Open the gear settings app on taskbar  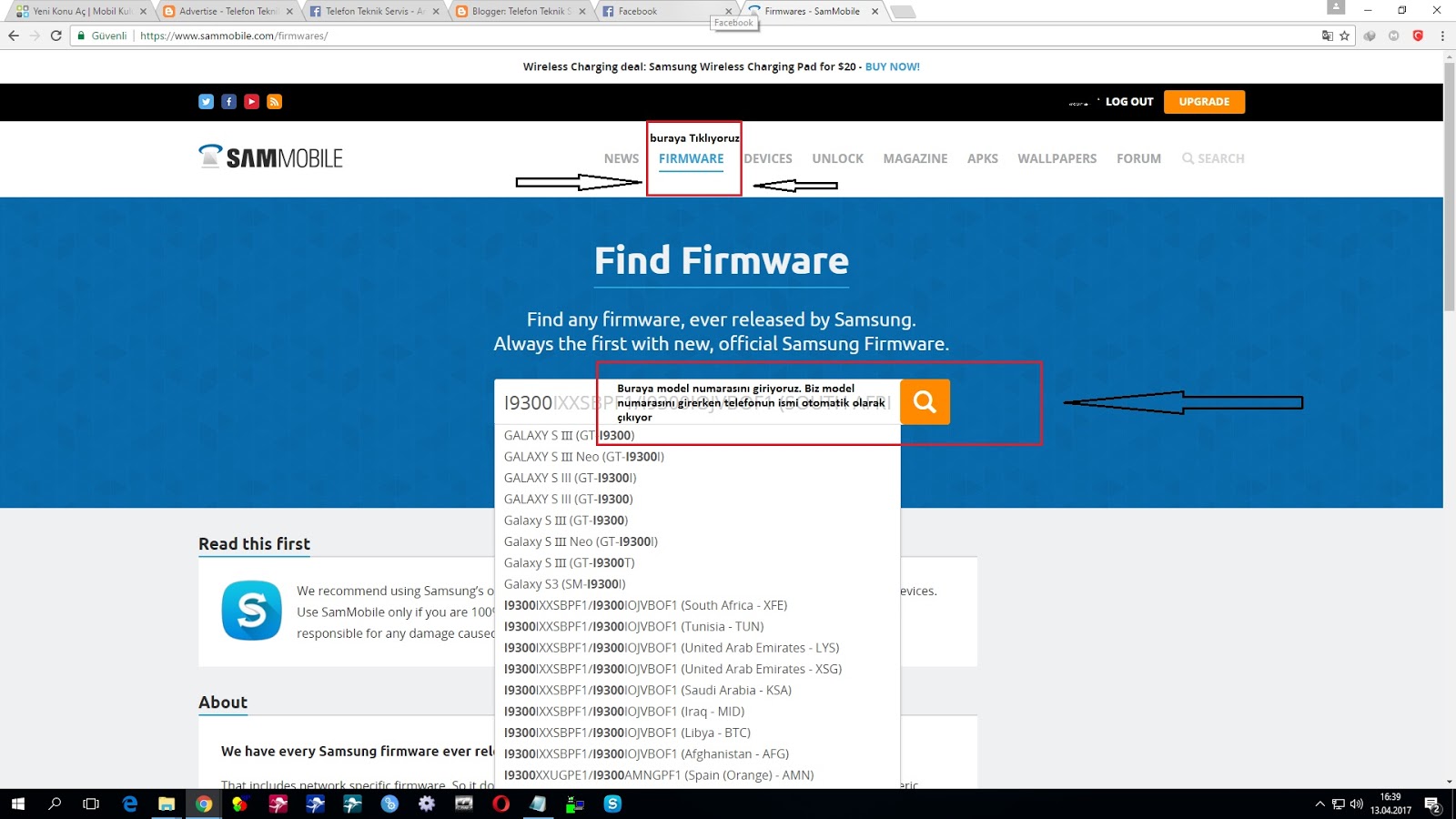coord(427,804)
